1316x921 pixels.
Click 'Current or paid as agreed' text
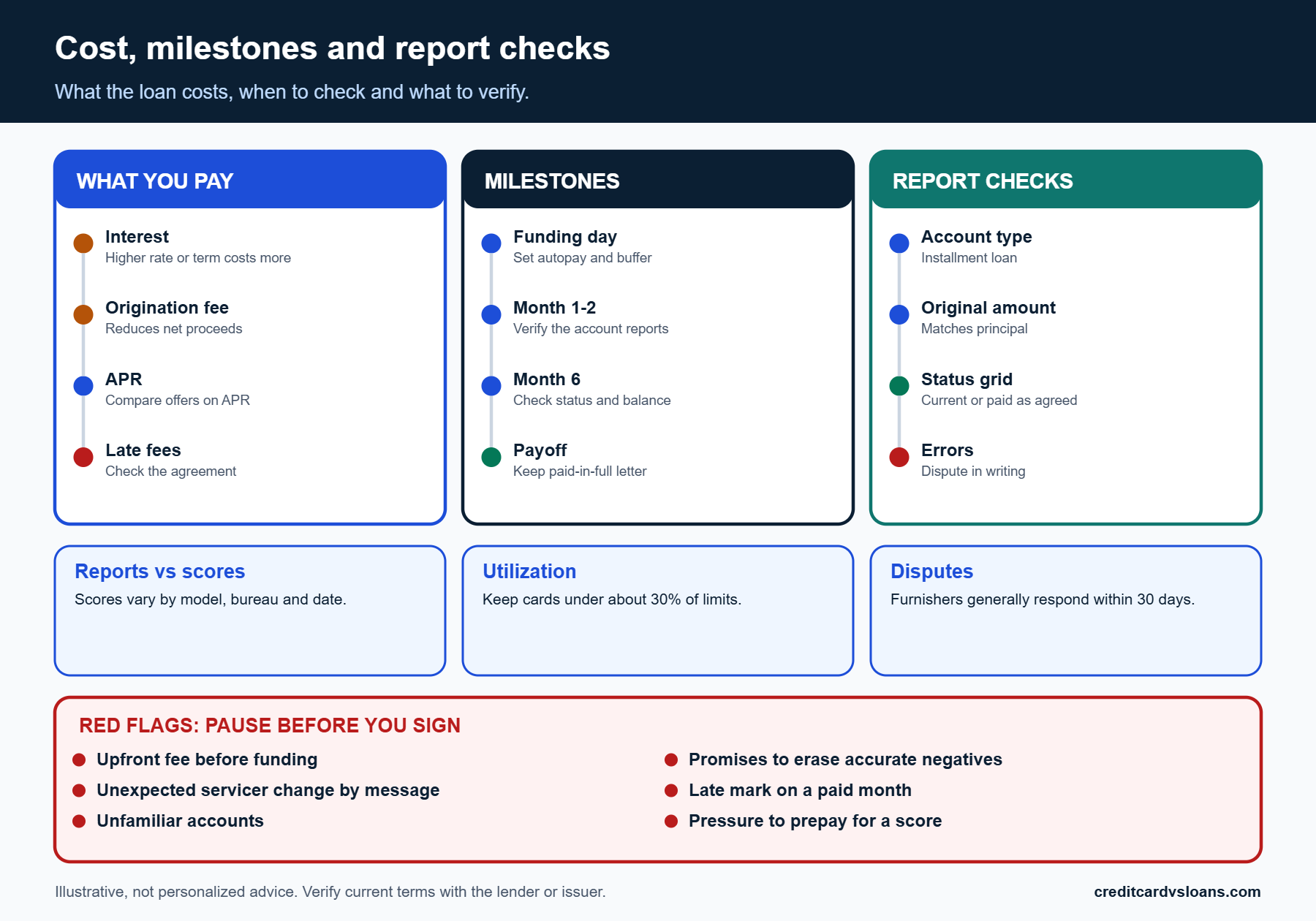(x=999, y=401)
